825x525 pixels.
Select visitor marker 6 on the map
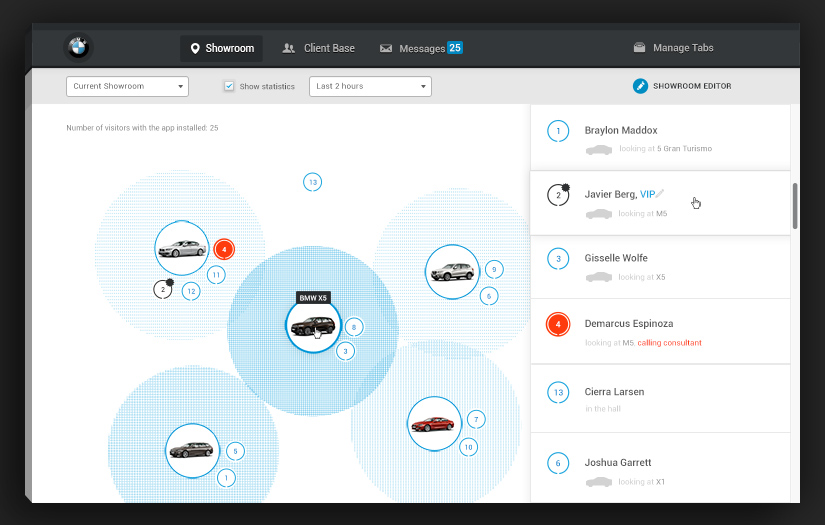[489, 296]
